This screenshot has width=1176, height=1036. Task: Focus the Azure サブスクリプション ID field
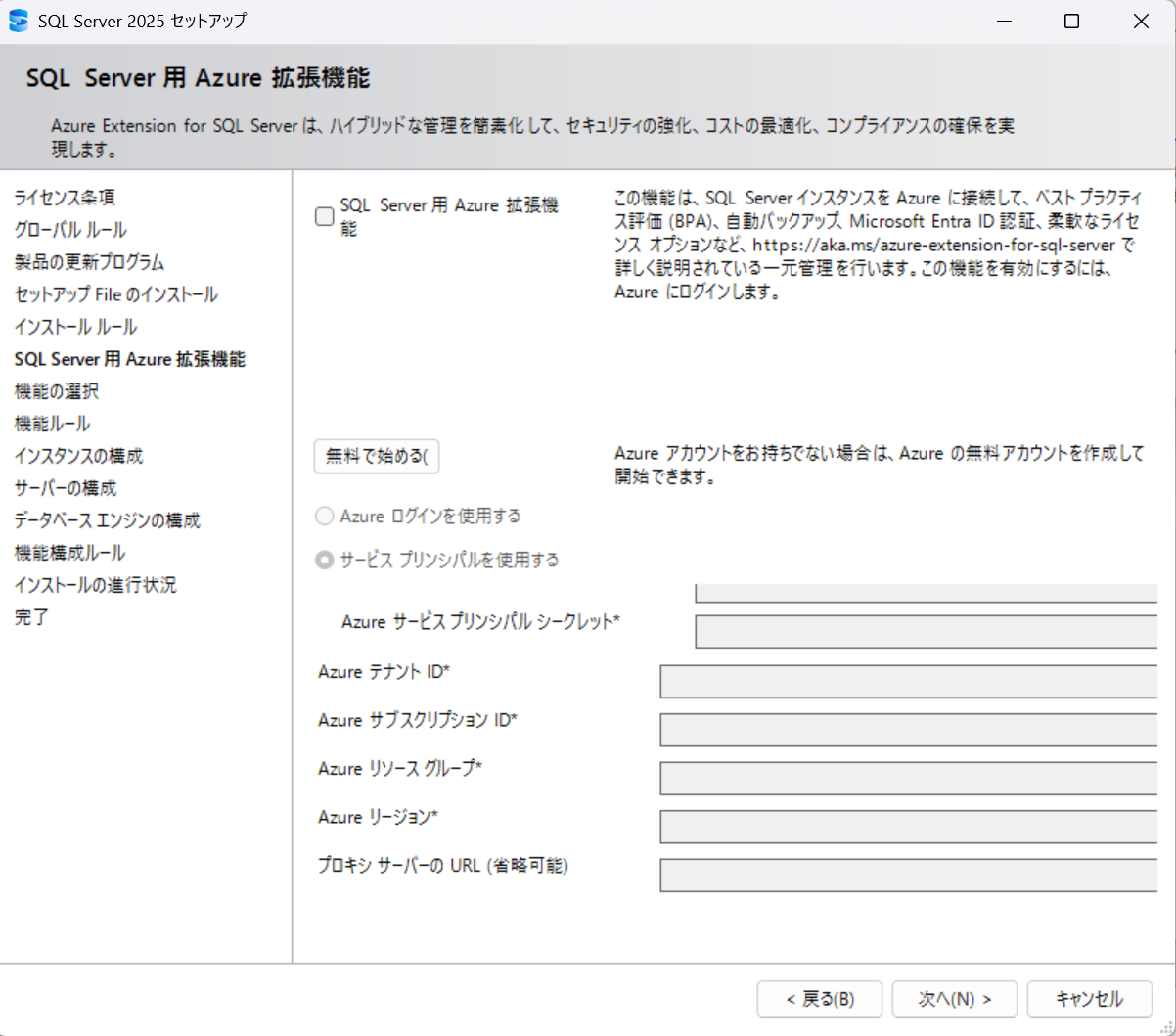(x=908, y=730)
